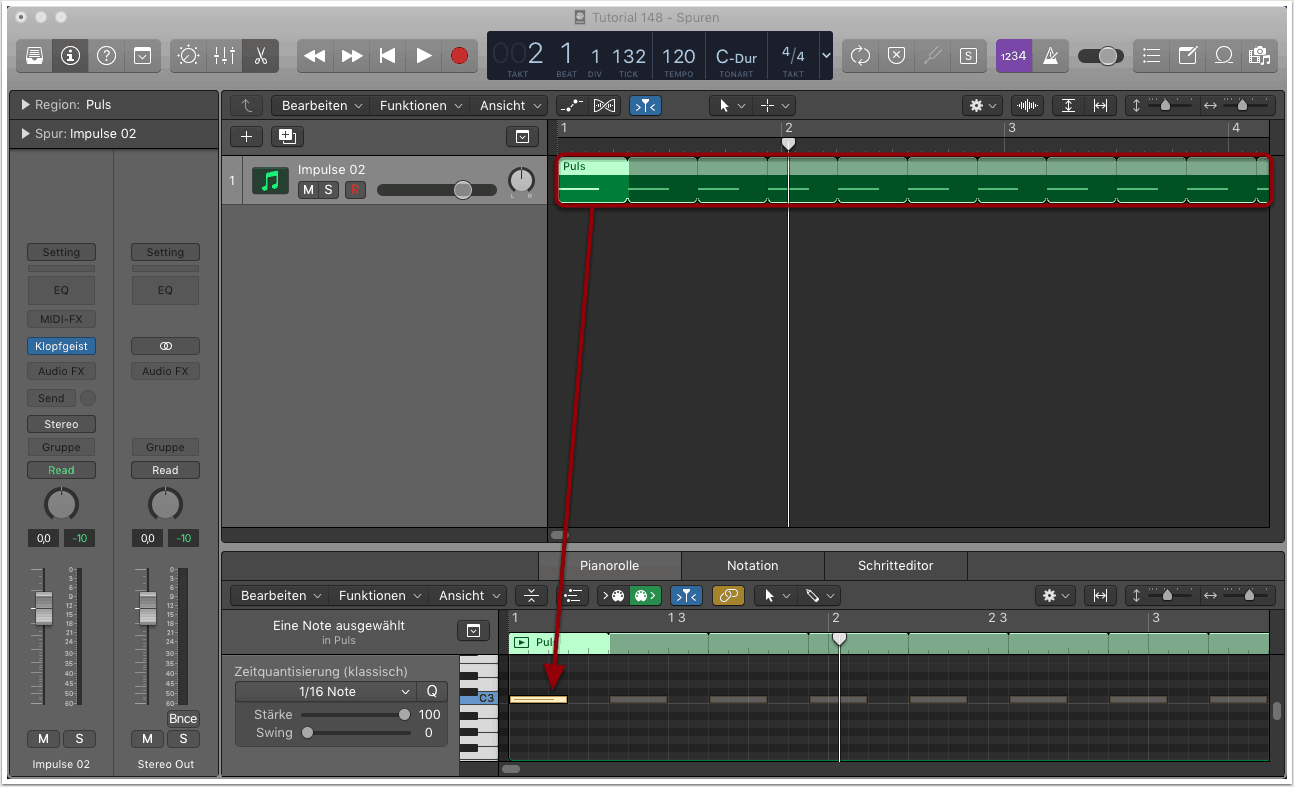The width and height of the screenshot is (1294, 787).
Task: Switch to the Schritteditor tab
Action: coord(895,565)
